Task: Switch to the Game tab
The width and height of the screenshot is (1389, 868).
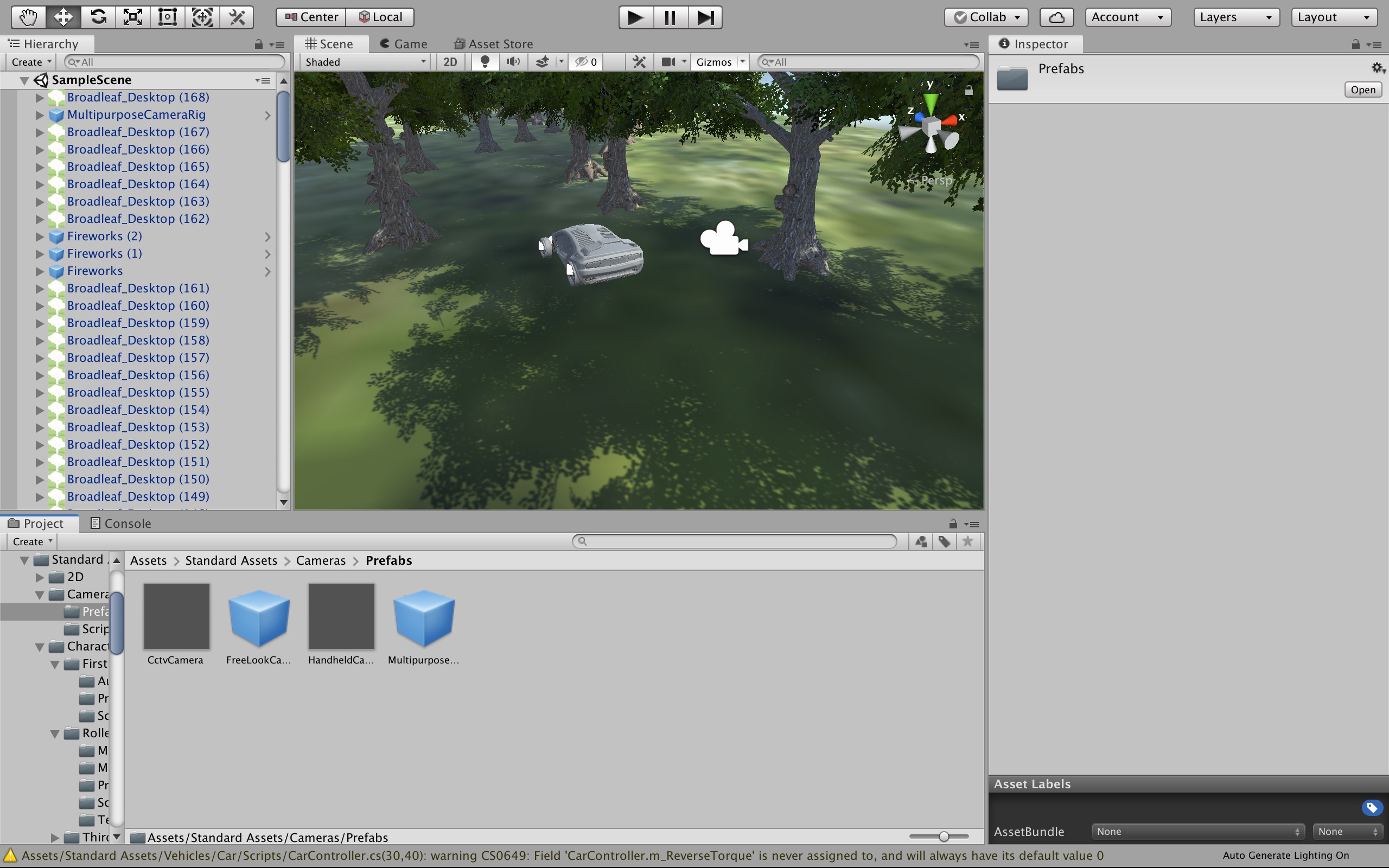Action: pos(404,44)
